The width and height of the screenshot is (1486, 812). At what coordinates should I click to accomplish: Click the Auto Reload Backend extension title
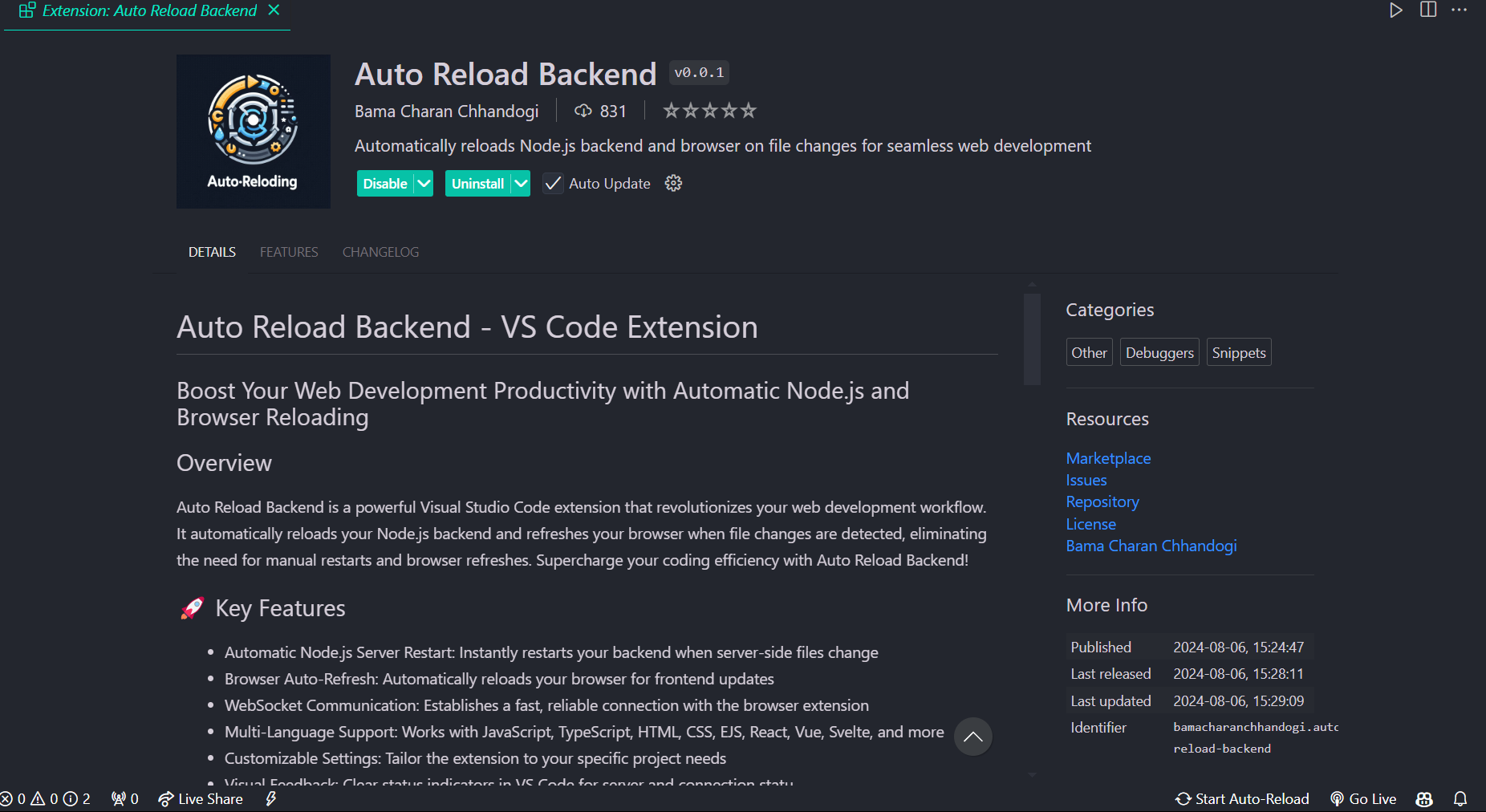[505, 74]
